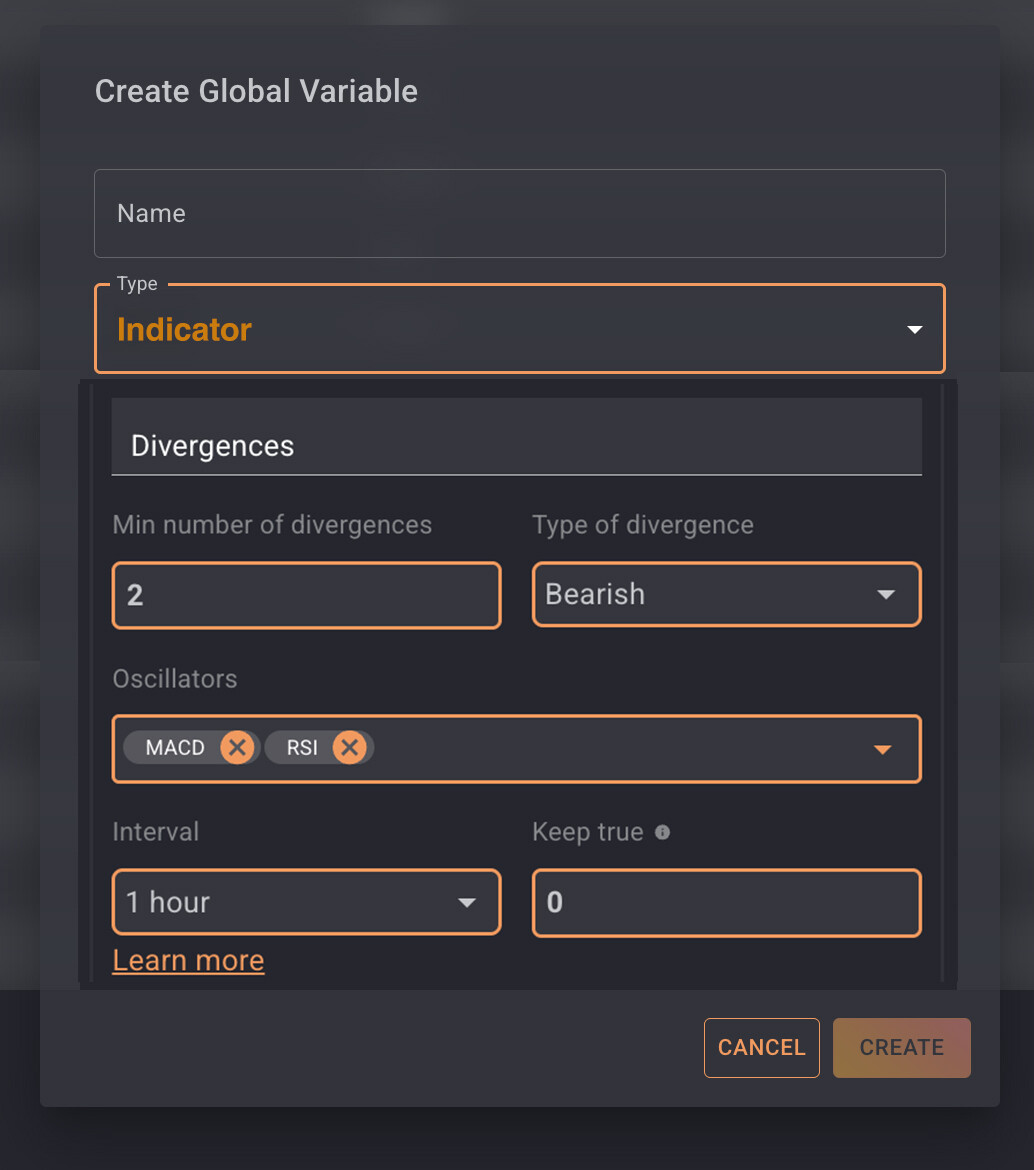Open the 1 hour Interval dropdown

pyautogui.click(x=290, y=903)
